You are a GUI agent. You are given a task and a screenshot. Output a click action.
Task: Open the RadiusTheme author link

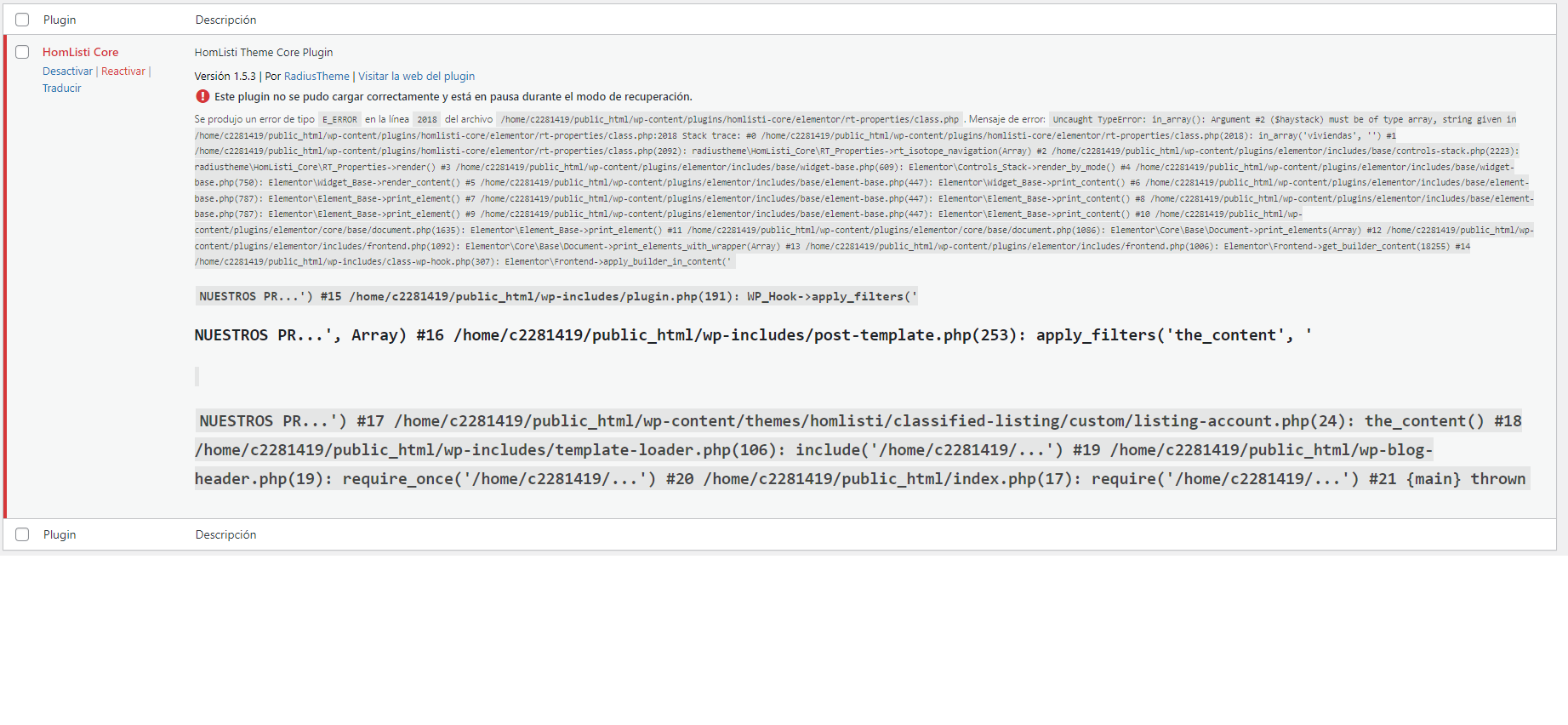316,77
